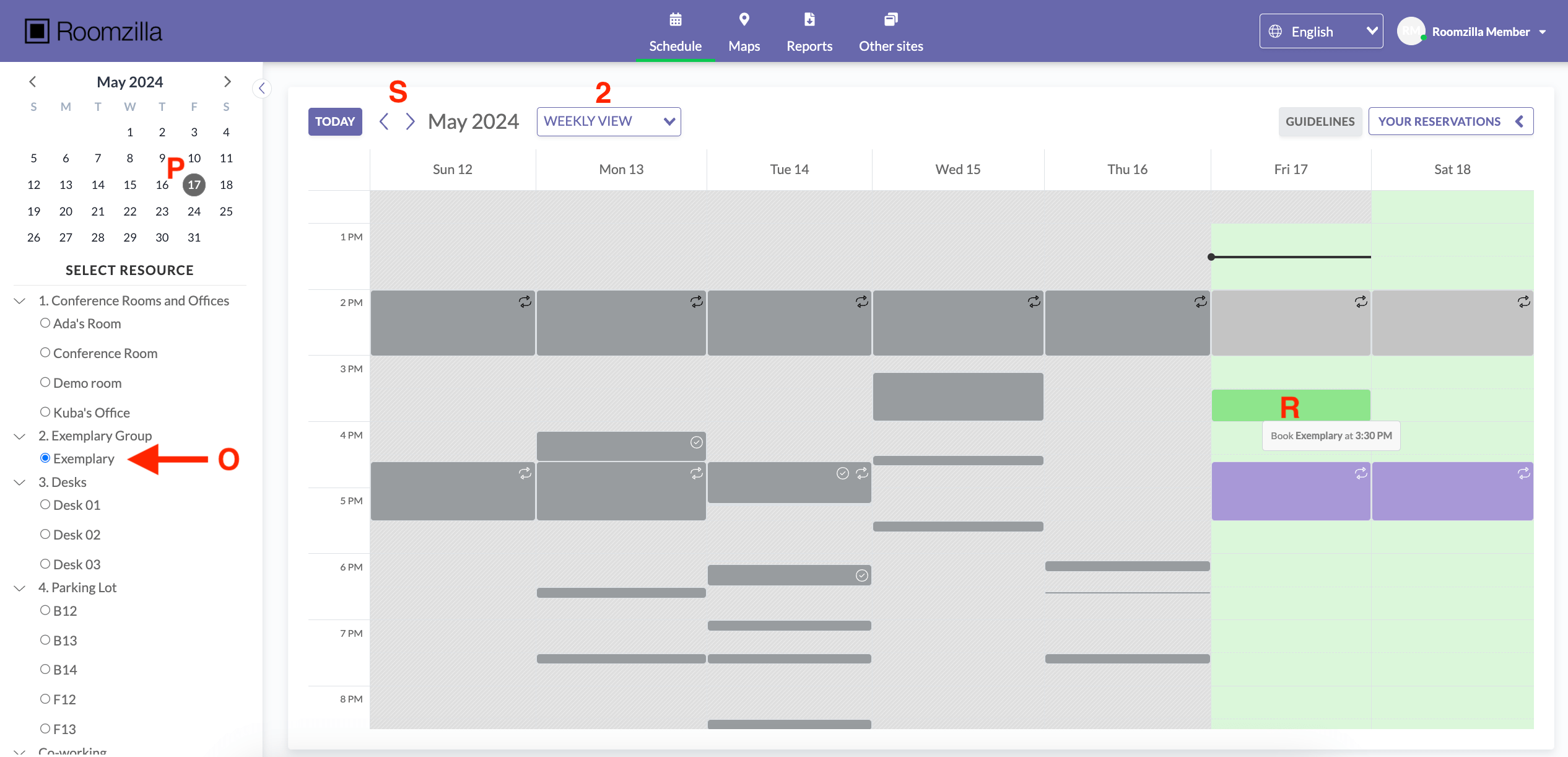Click the Other sites stacked-windows icon
Screen dimensions: 1568x757
(890, 20)
